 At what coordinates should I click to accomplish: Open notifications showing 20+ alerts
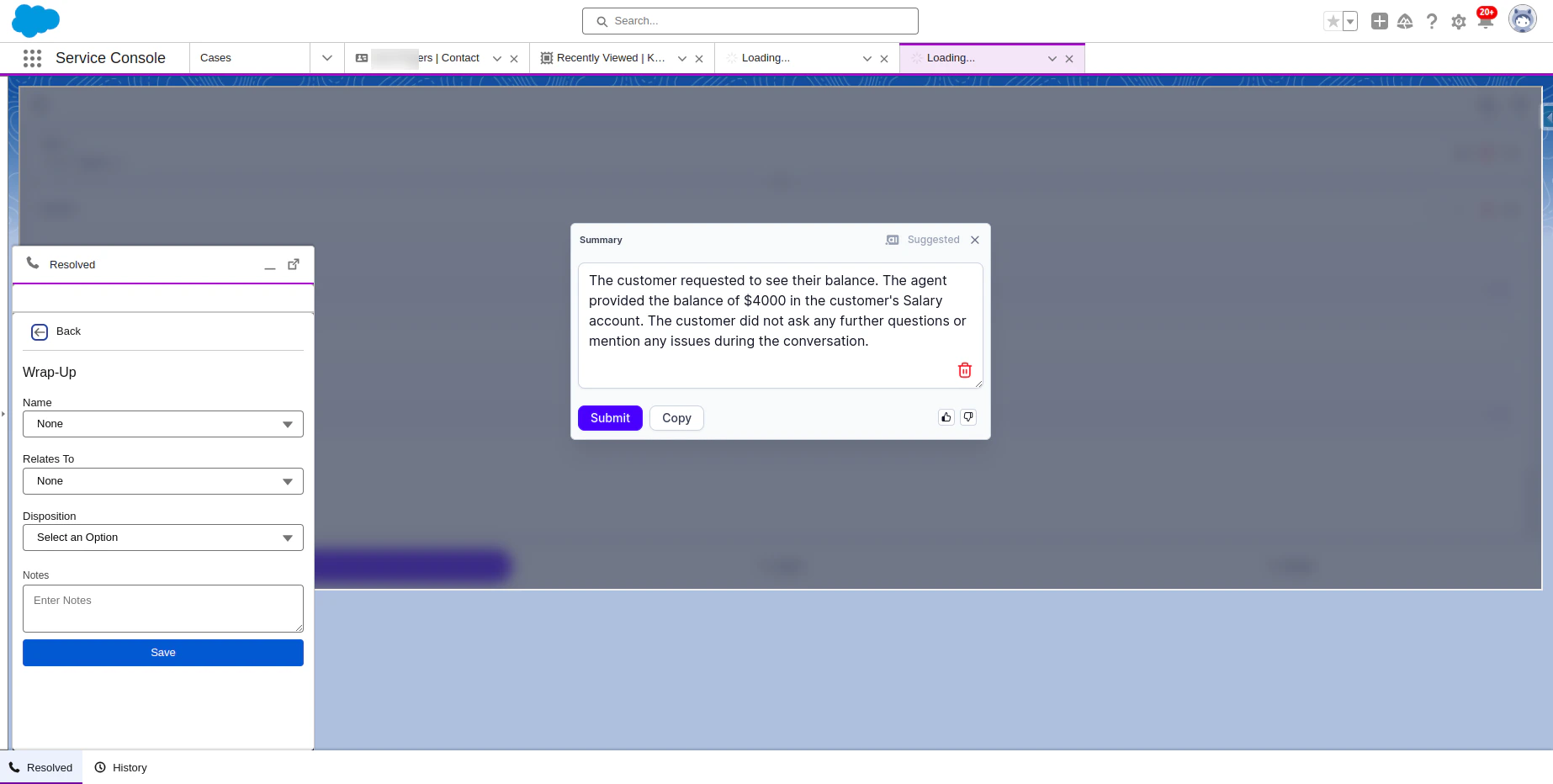1486,21
